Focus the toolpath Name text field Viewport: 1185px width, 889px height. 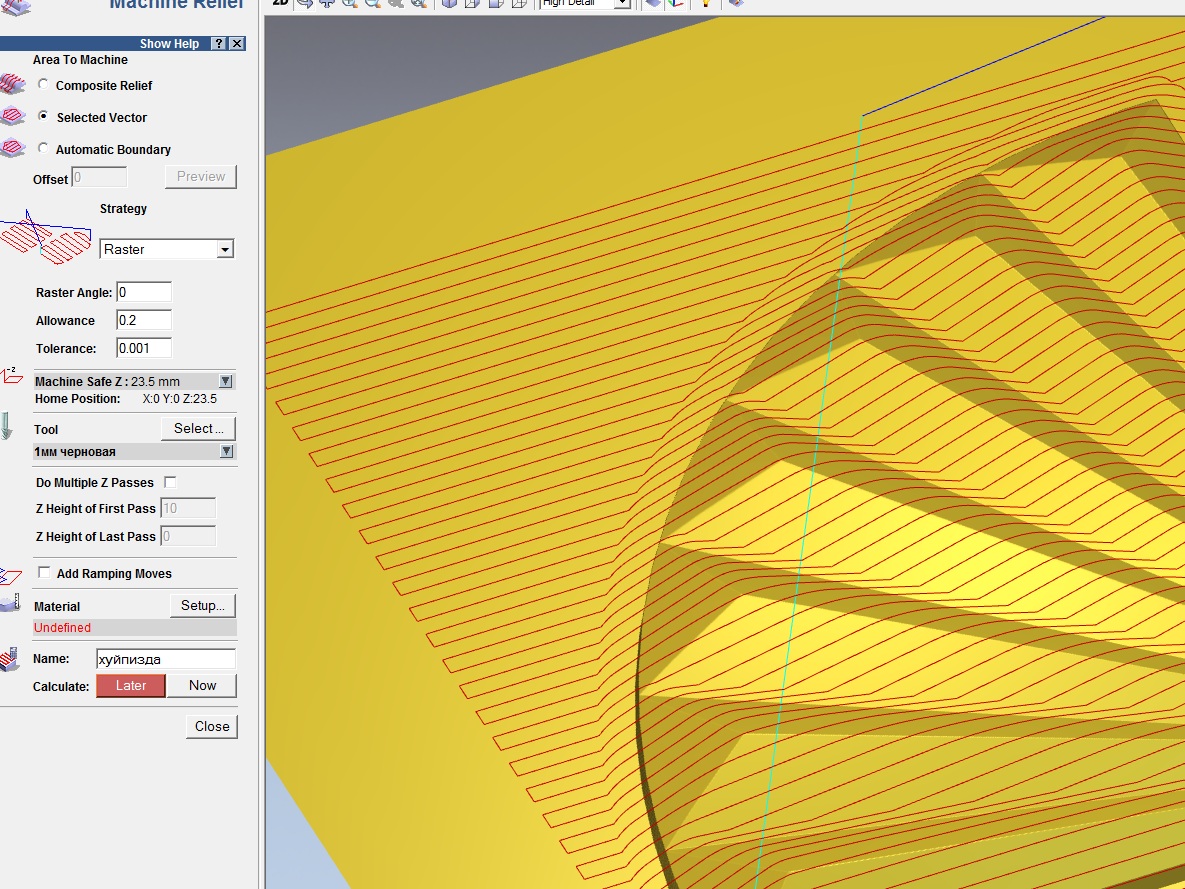(166, 659)
